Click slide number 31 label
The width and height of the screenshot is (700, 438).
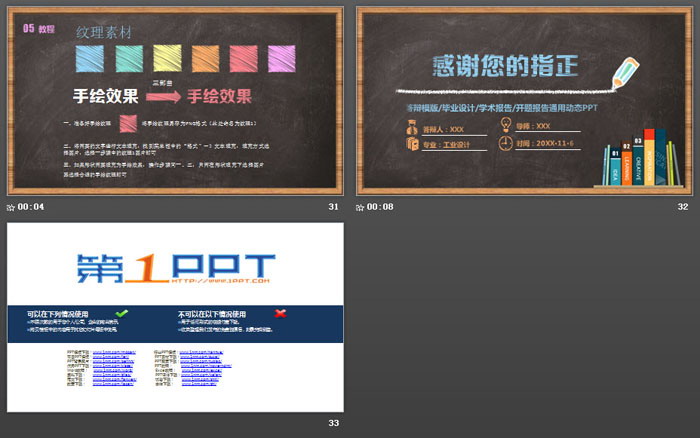coord(333,207)
